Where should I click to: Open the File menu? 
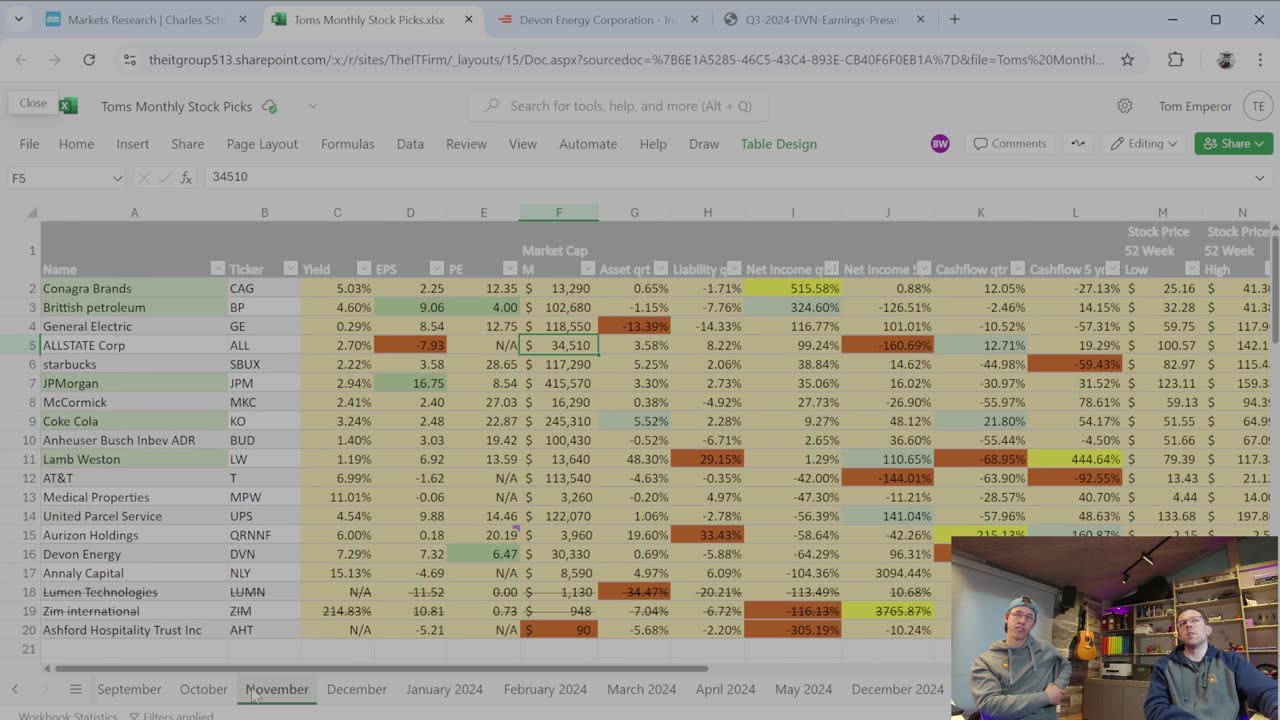tap(29, 144)
